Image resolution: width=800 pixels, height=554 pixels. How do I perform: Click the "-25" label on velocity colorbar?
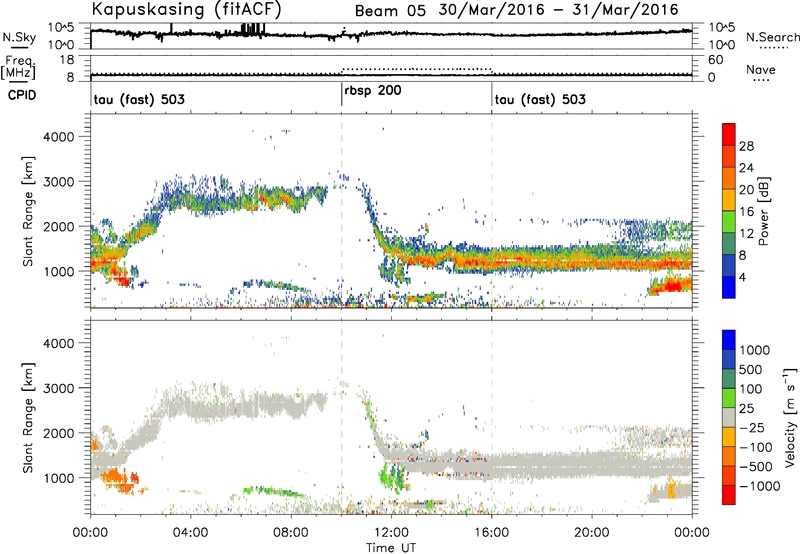coord(752,428)
